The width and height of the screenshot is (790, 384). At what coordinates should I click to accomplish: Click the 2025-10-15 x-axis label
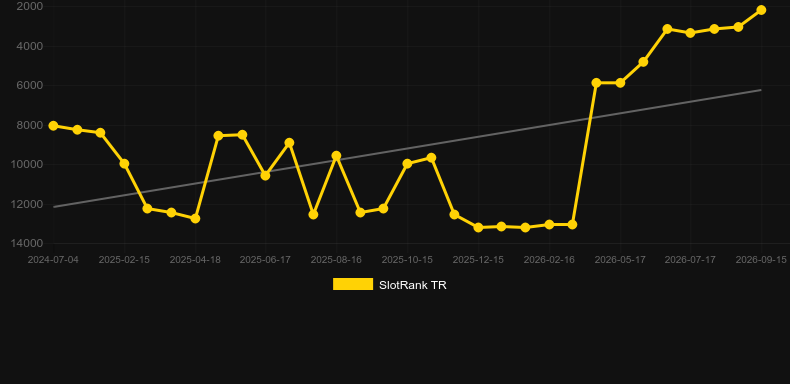pyautogui.click(x=407, y=260)
